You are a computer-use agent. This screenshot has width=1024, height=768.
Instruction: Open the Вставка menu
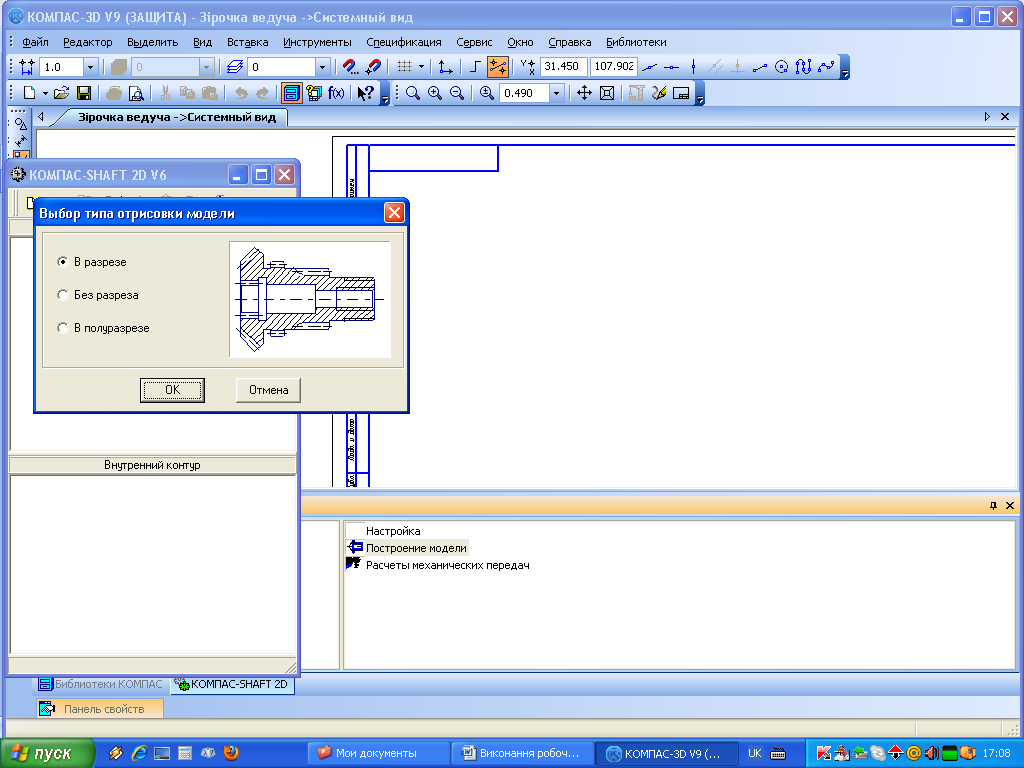tap(248, 42)
